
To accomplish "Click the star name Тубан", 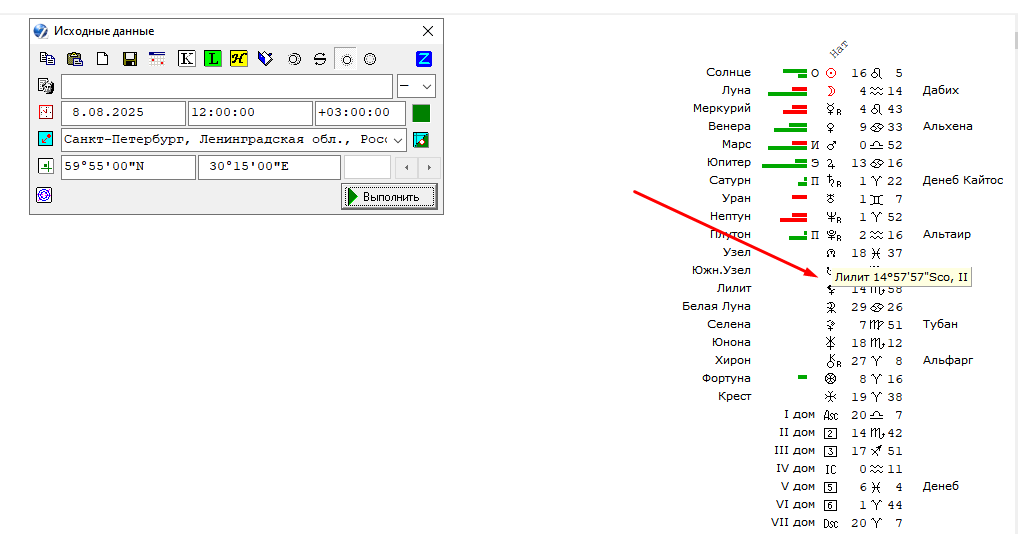I will coord(940,324).
